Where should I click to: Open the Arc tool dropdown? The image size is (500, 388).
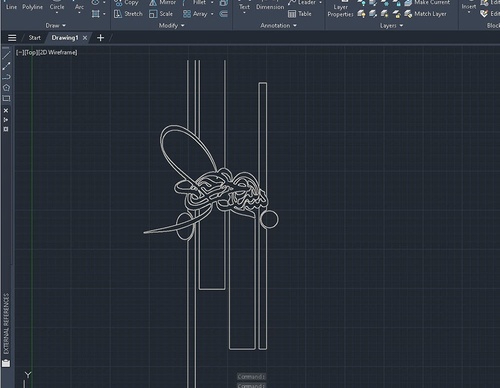(x=79, y=13)
